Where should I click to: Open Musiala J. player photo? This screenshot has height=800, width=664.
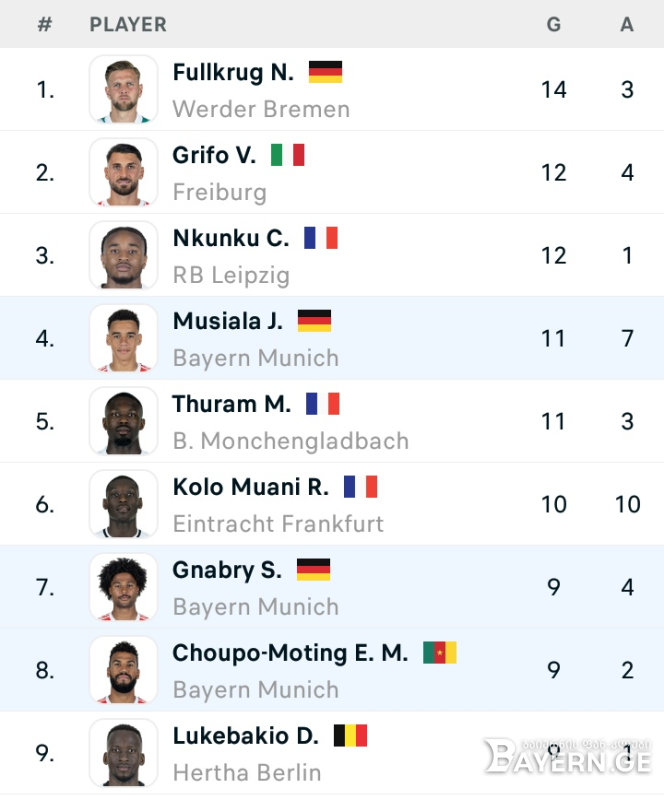pyautogui.click(x=124, y=338)
